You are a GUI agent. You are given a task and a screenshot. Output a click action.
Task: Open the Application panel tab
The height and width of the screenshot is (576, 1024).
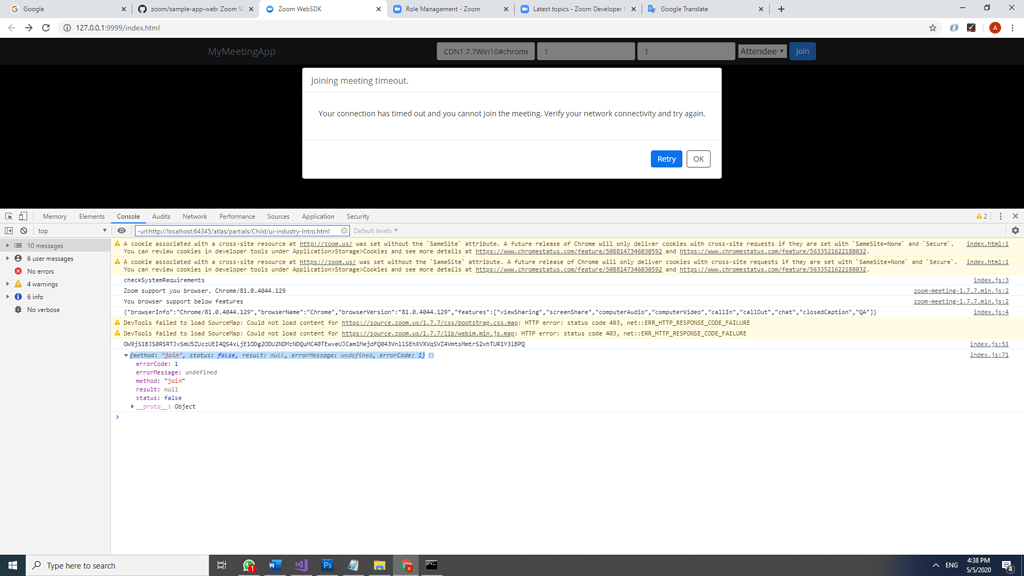pos(317,216)
